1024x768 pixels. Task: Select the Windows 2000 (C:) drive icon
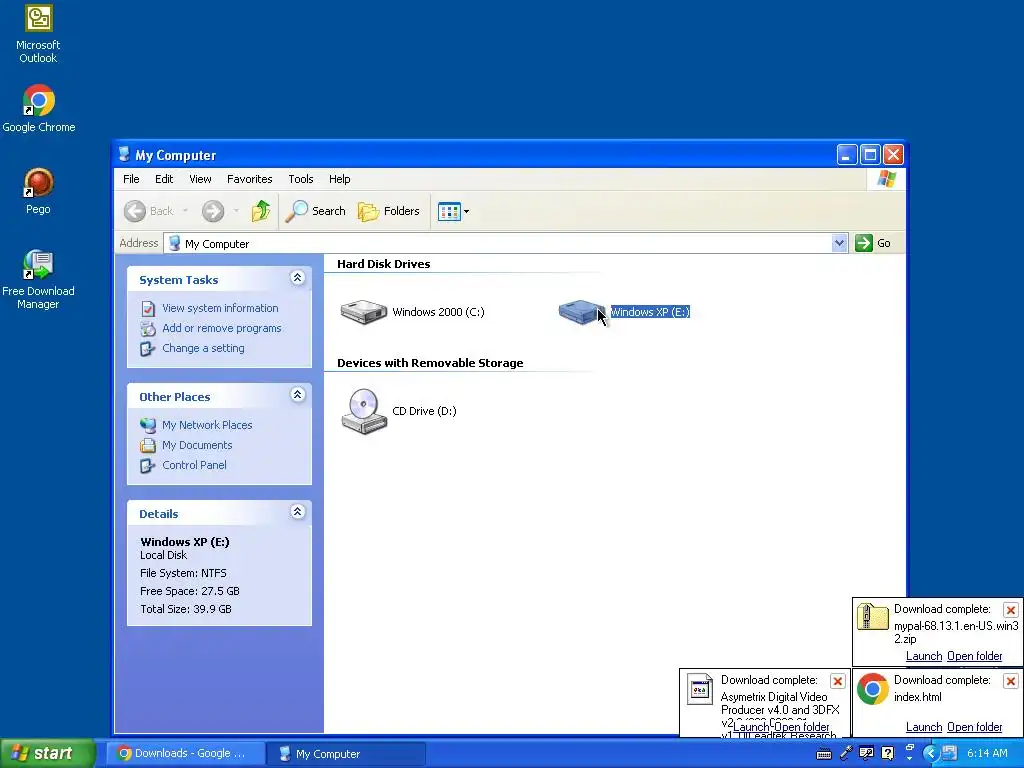(364, 312)
